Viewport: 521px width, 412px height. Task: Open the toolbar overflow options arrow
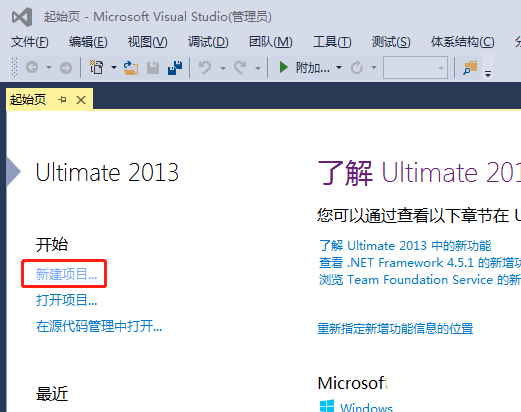tap(488, 73)
